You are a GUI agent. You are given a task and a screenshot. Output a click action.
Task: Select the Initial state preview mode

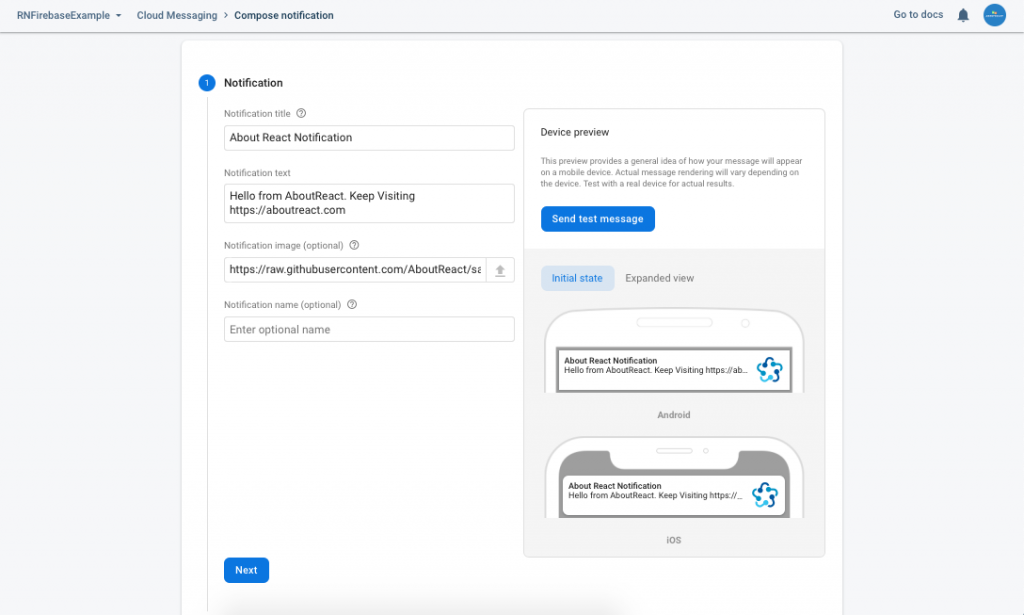point(577,278)
